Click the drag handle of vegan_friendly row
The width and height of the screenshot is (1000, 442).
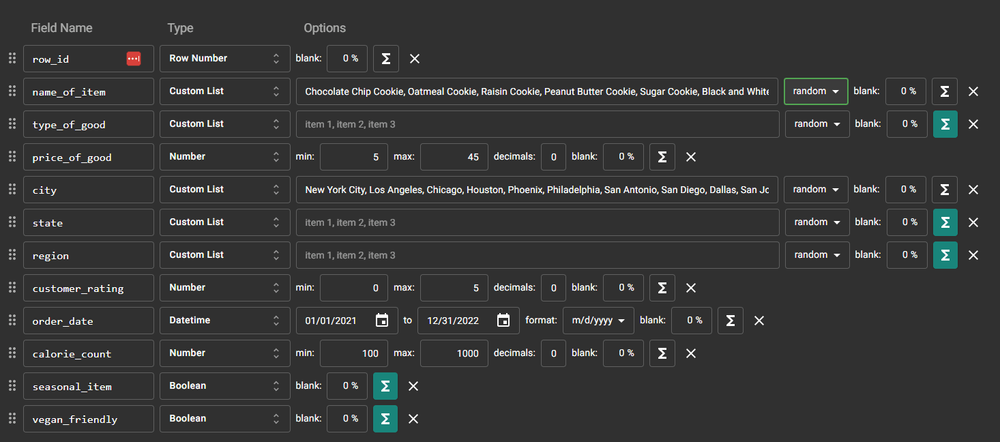(11, 418)
